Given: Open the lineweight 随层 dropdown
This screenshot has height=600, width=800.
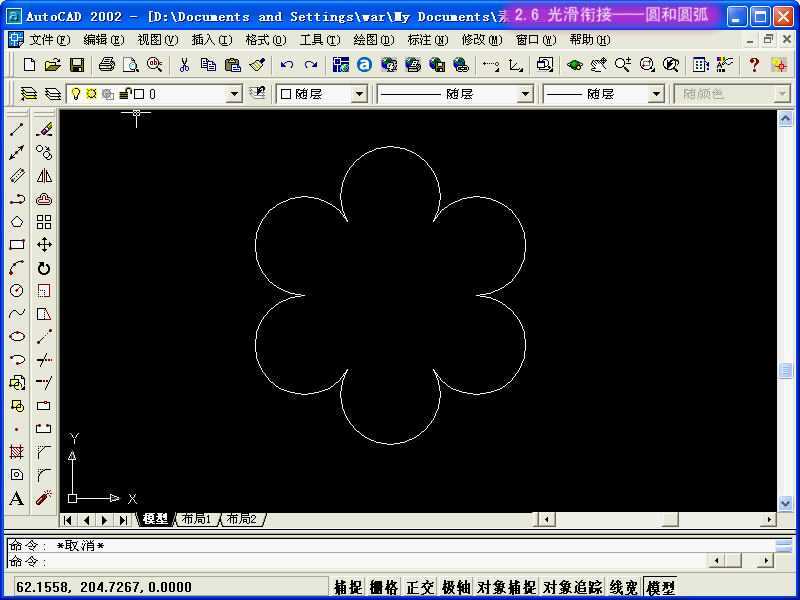Looking at the screenshot, I should (656, 94).
